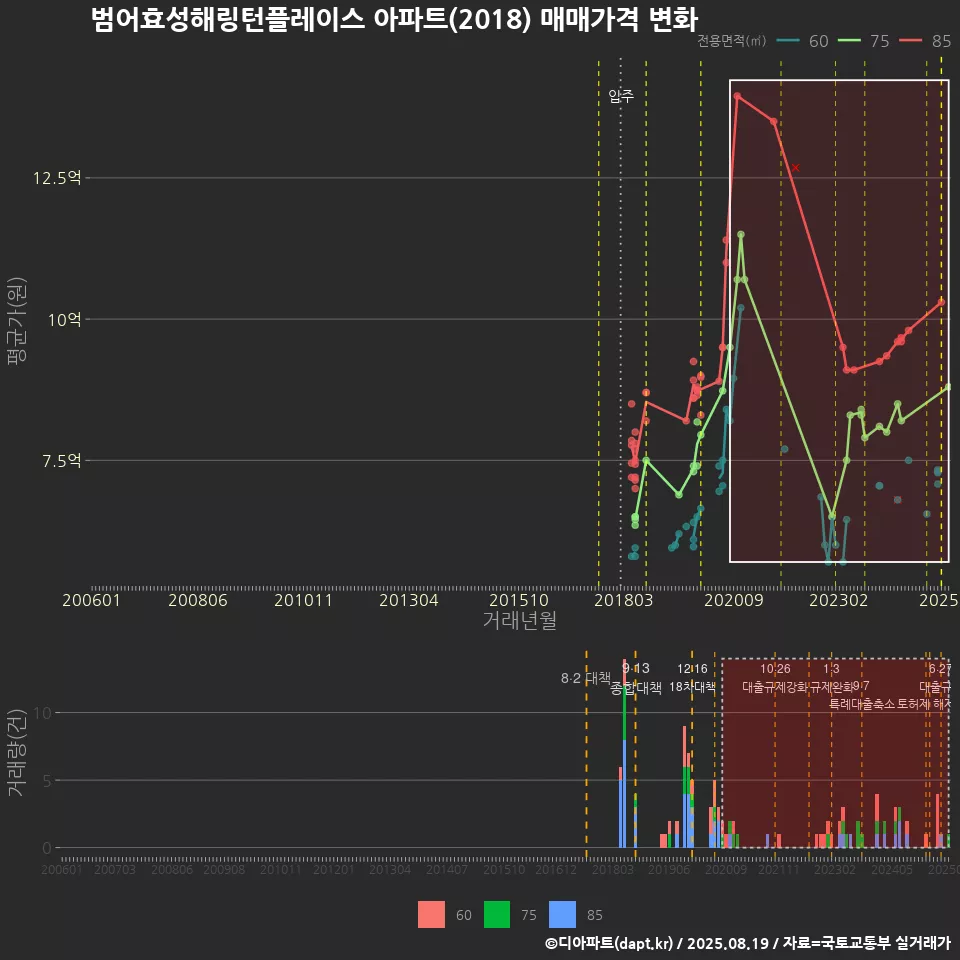This screenshot has width=960, height=960.
Task: Click the peak point of the red 85 line
Action: tap(737, 96)
